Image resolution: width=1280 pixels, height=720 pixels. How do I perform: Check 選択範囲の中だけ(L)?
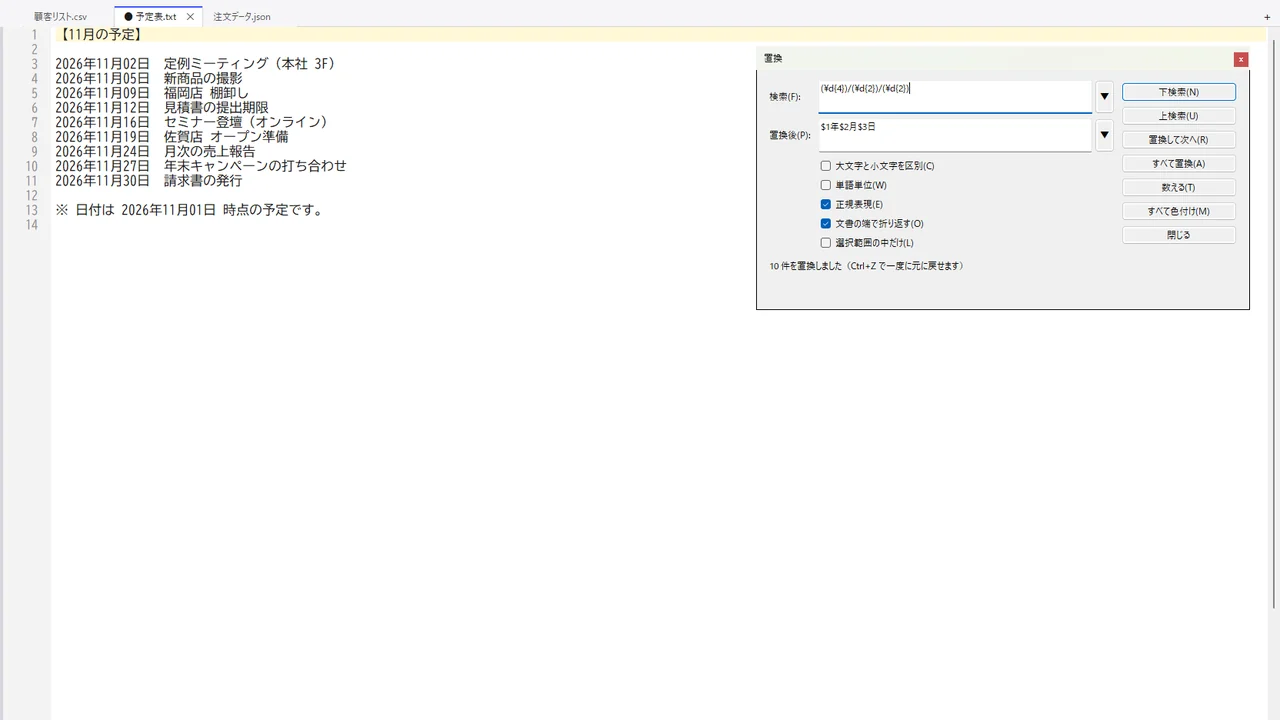click(826, 243)
